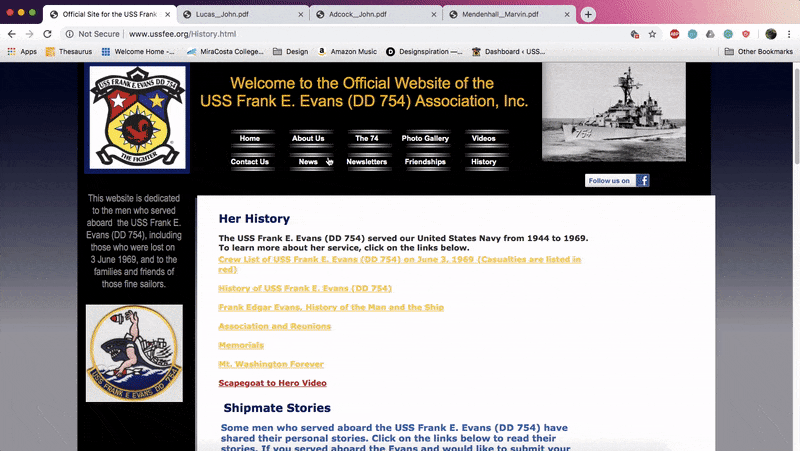The height and width of the screenshot is (451, 800).
Task: Open the Mt. Washington Forever link
Action: point(271,364)
